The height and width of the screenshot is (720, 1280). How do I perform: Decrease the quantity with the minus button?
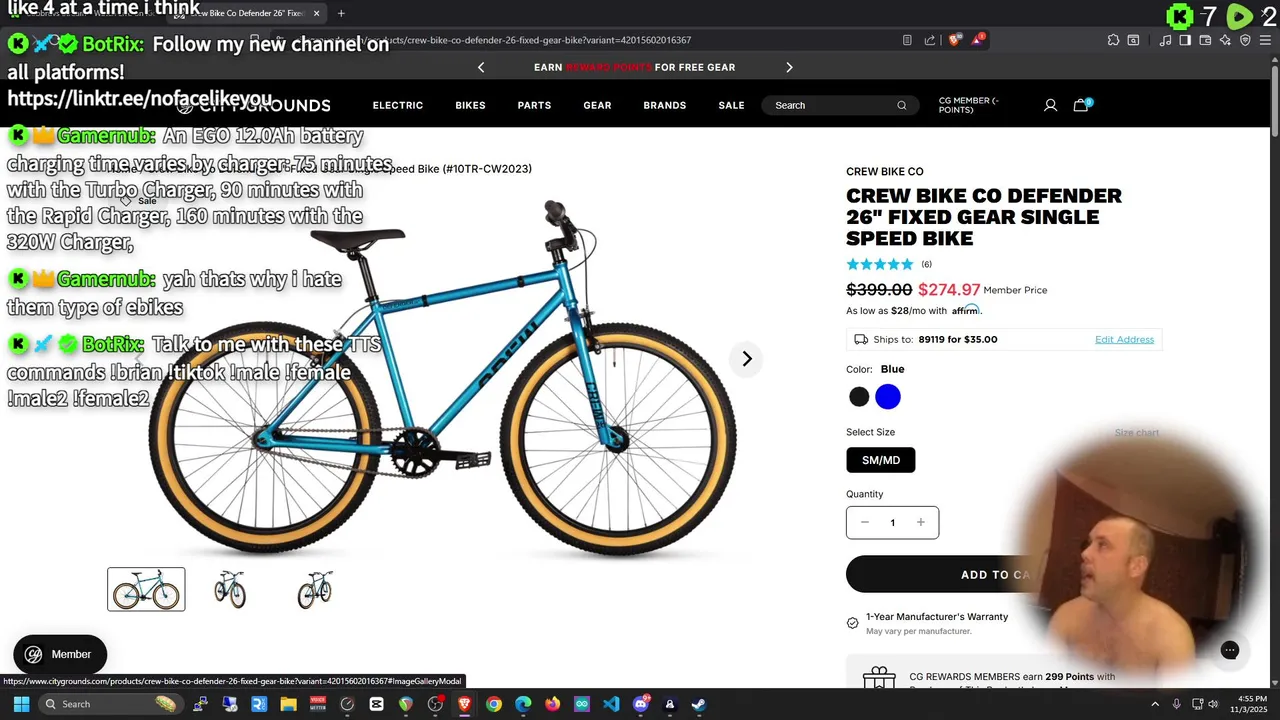(865, 522)
